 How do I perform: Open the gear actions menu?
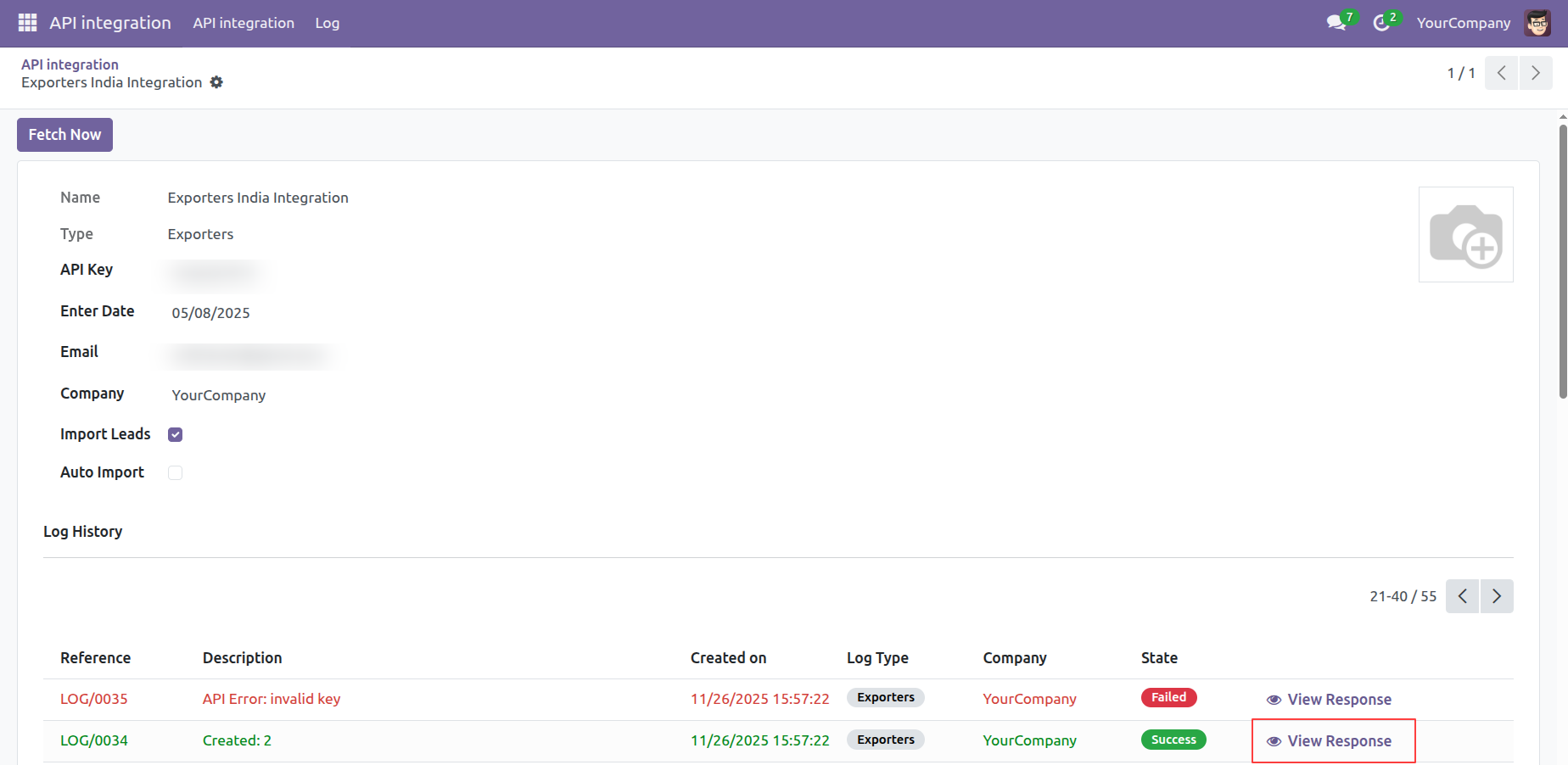[216, 82]
